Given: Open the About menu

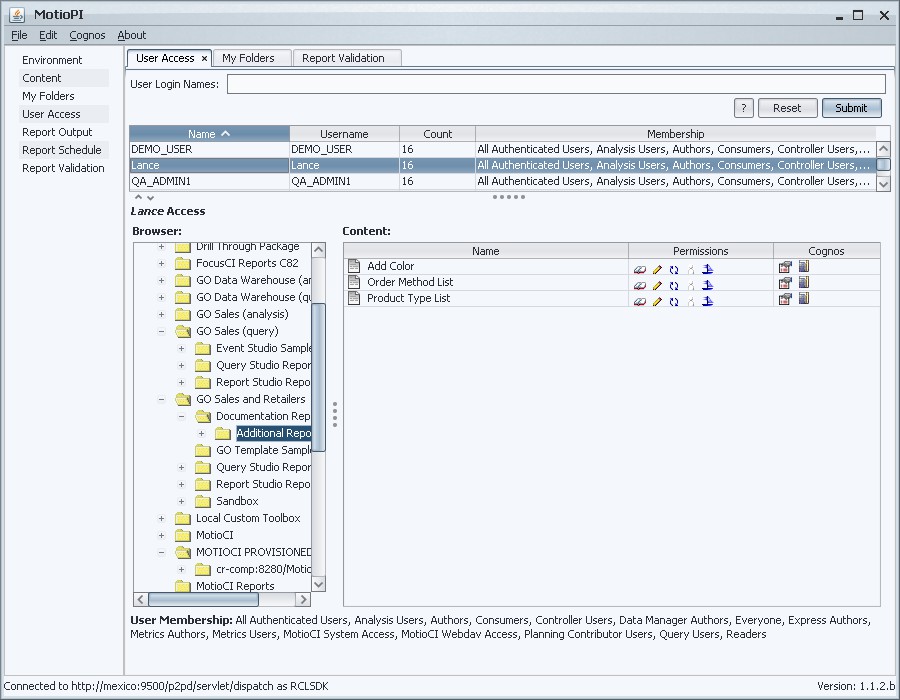Looking at the screenshot, I should click(131, 35).
